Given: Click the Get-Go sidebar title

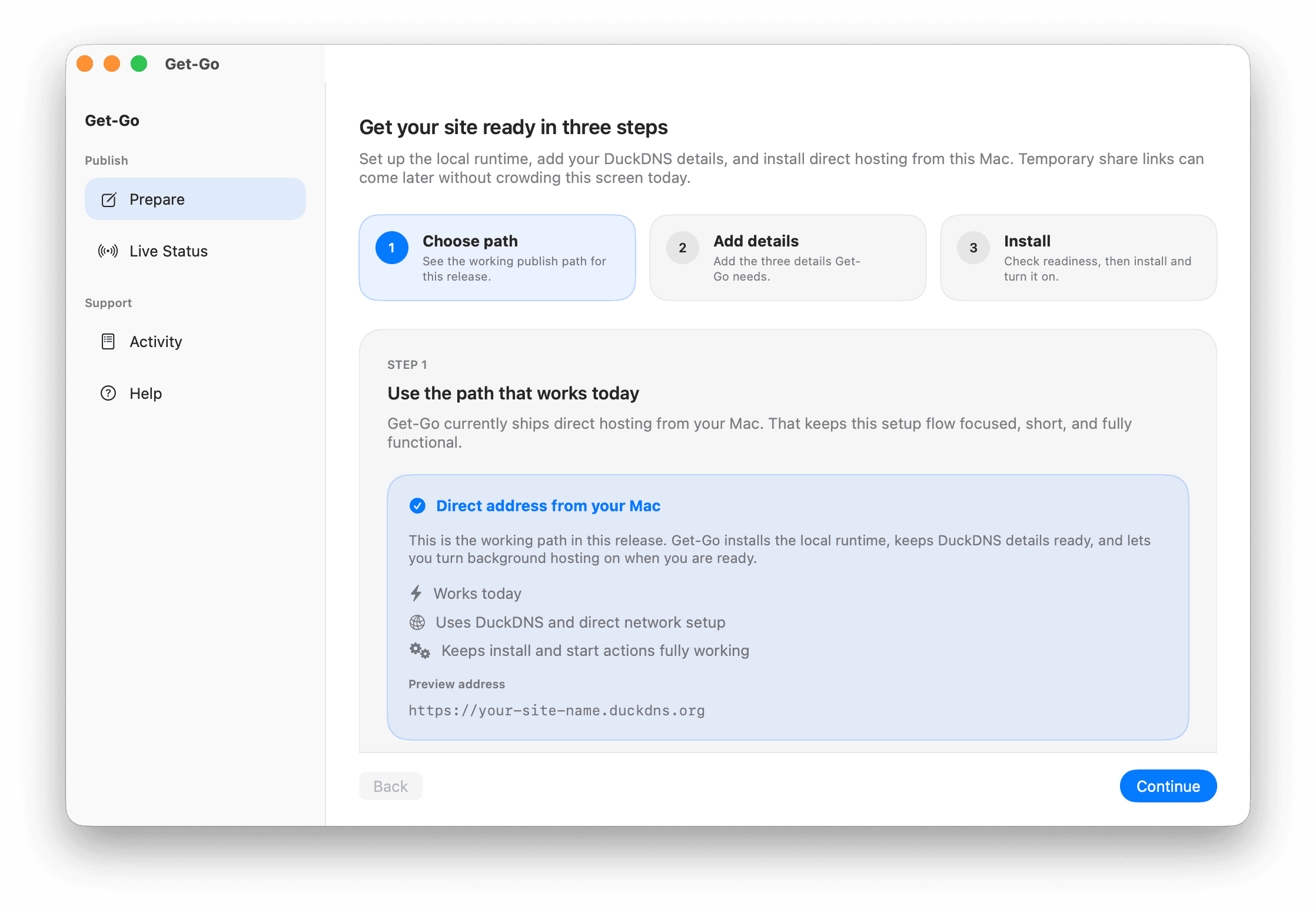Looking at the screenshot, I should coord(112,121).
